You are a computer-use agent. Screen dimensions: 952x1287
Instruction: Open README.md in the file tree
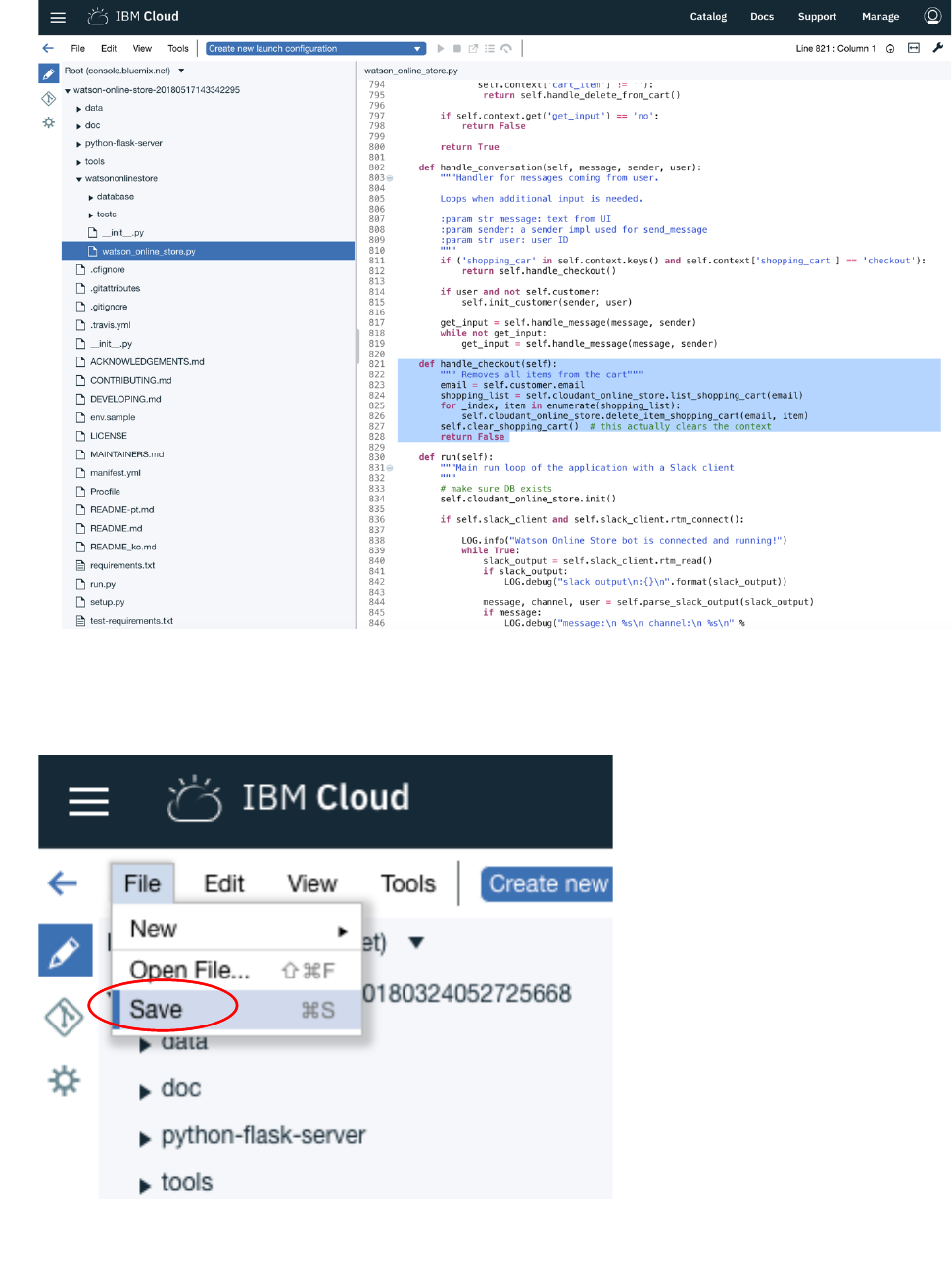tap(116, 529)
